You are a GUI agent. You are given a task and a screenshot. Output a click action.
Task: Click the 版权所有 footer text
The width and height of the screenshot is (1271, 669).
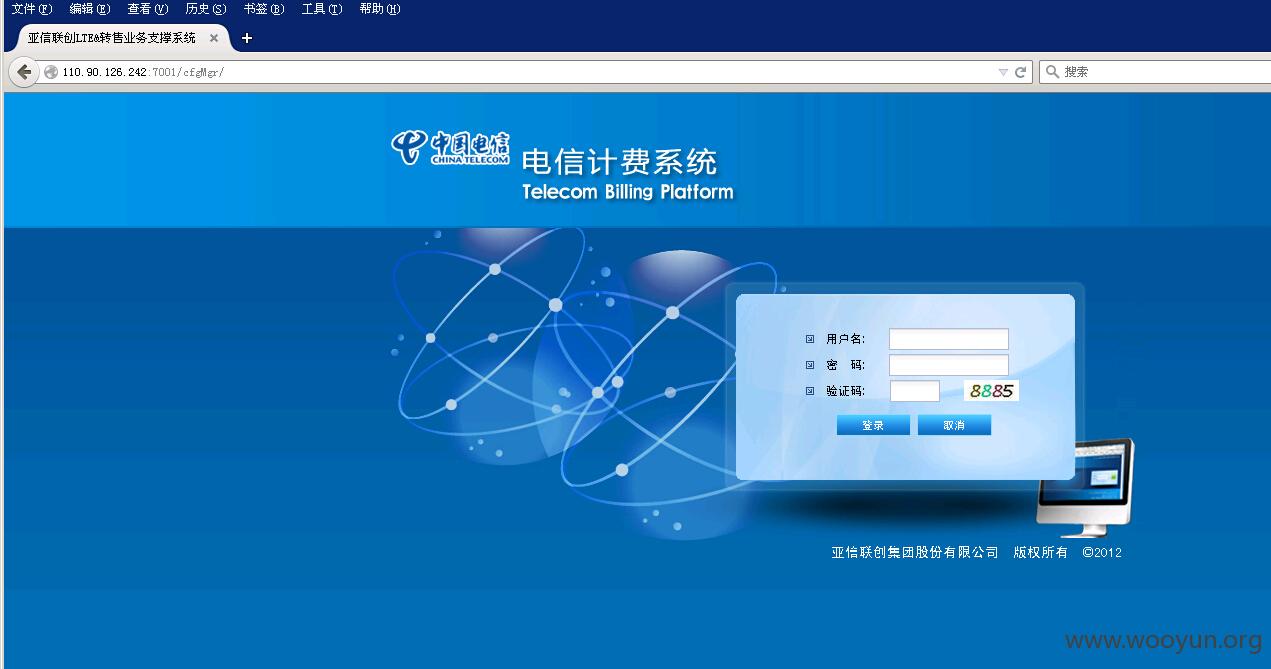[1040, 552]
